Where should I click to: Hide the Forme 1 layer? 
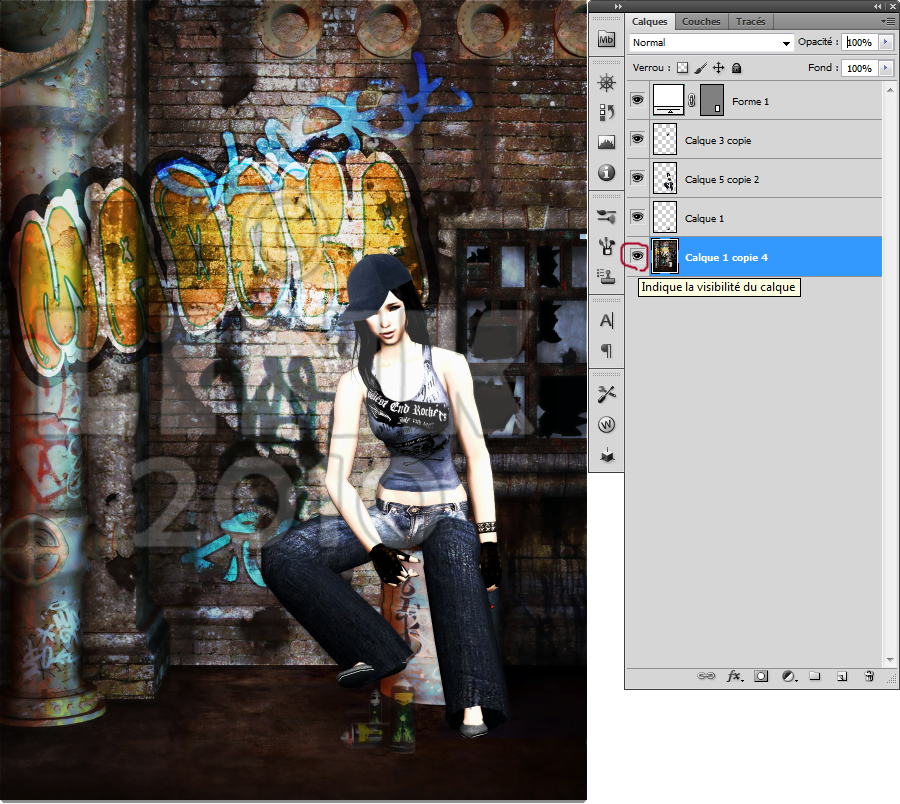coord(637,100)
